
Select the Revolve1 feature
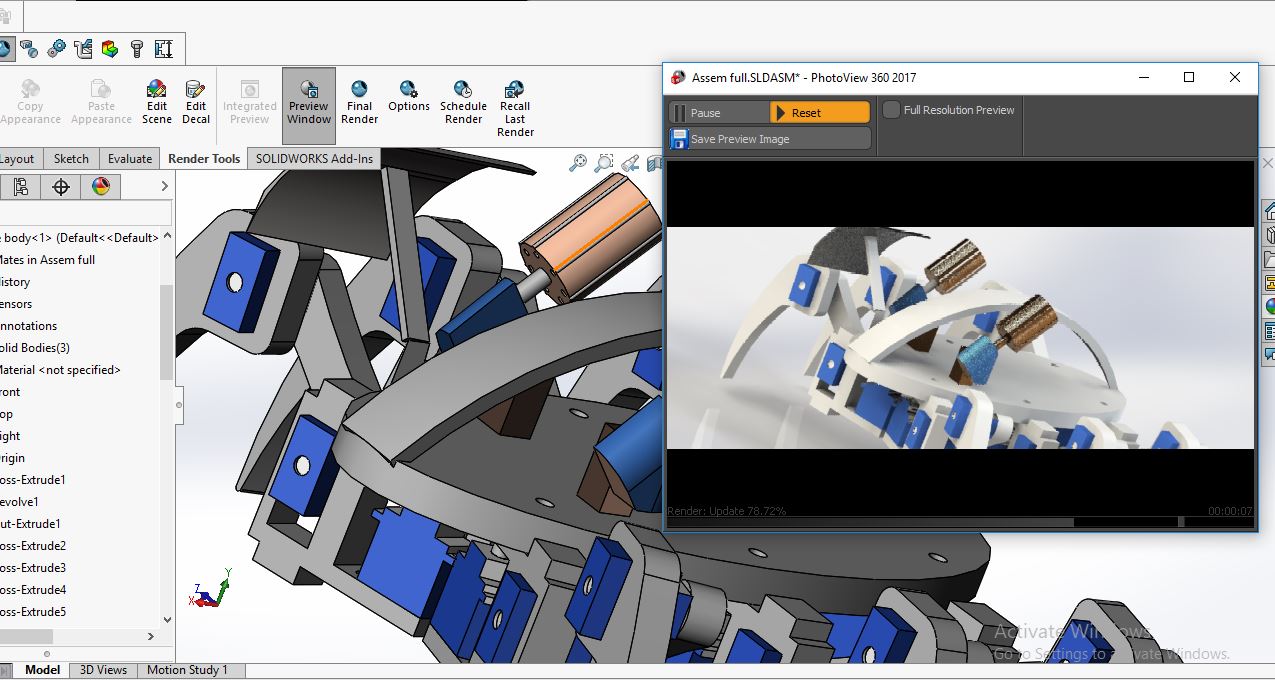coord(20,502)
